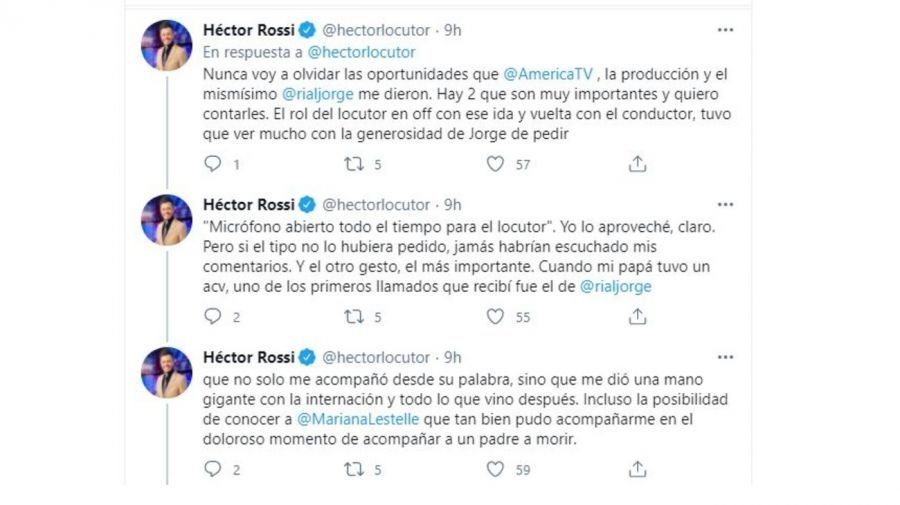Open more options on the third tweet

pos(726,357)
